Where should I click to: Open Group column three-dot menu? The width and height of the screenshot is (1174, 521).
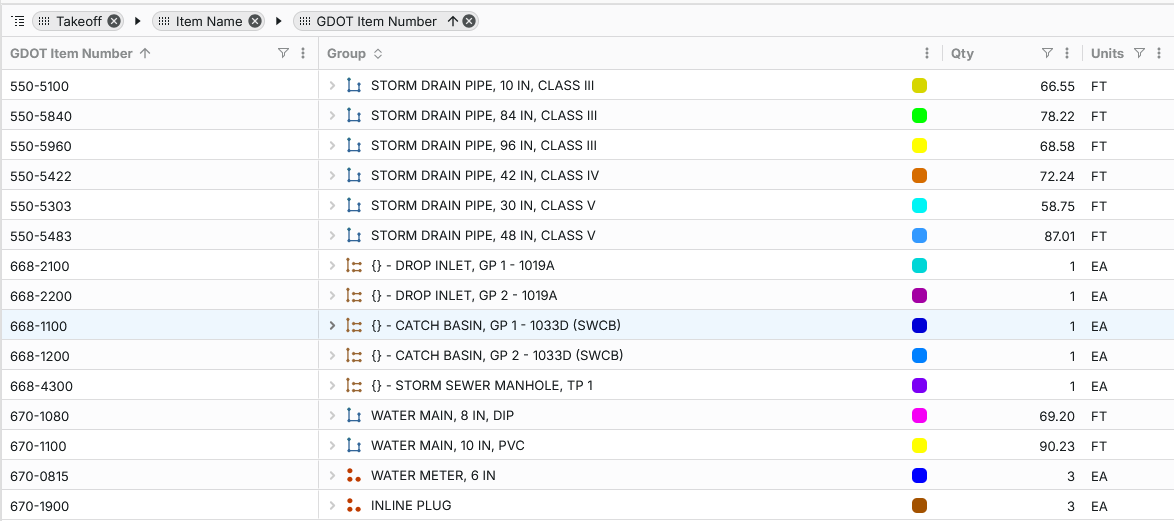pyautogui.click(x=927, y=54)
